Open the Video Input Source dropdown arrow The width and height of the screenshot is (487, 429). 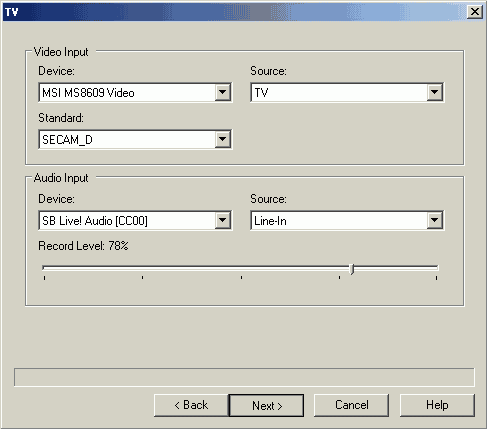(435, 92)
